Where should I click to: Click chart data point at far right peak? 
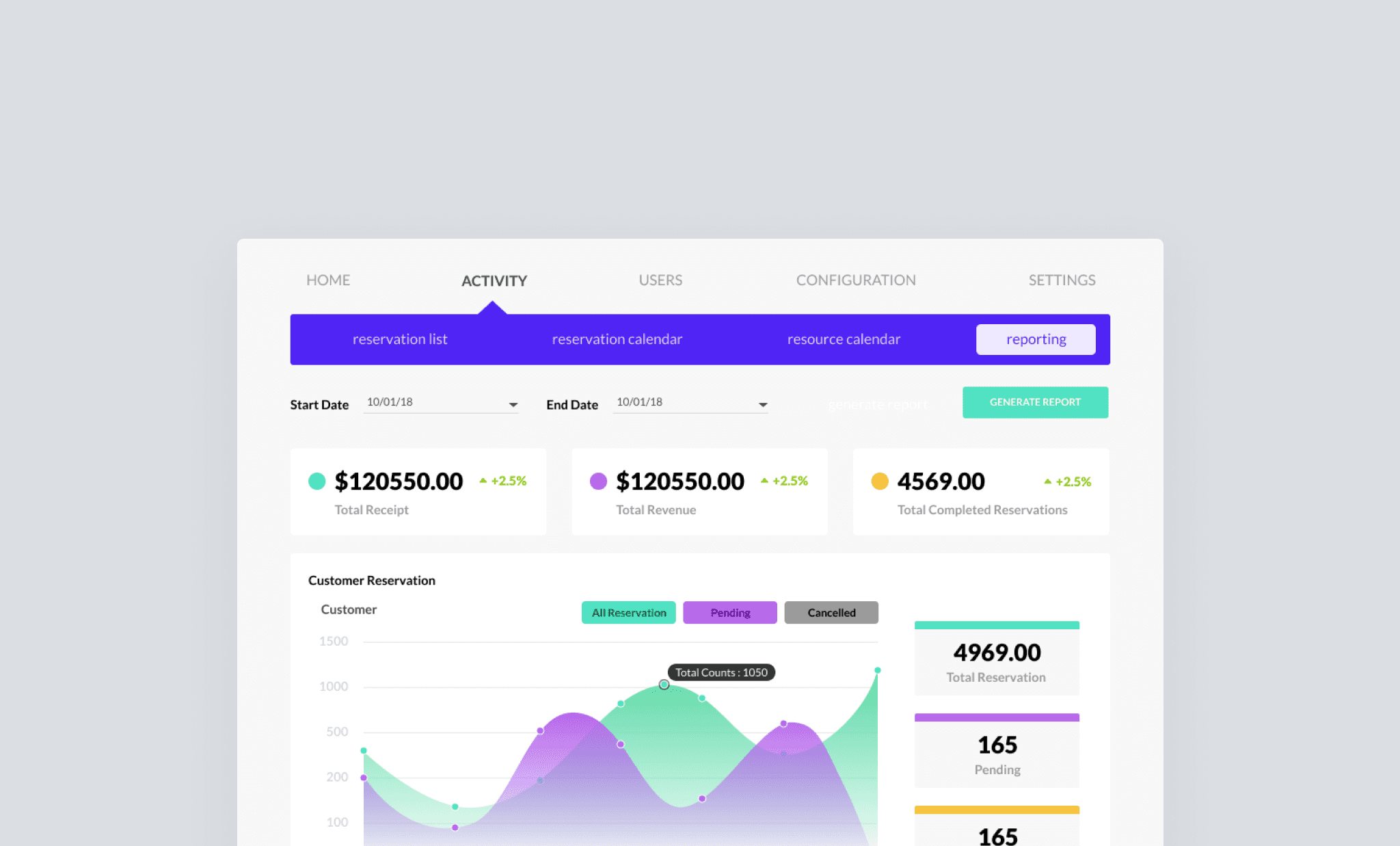tap(877, 670)
